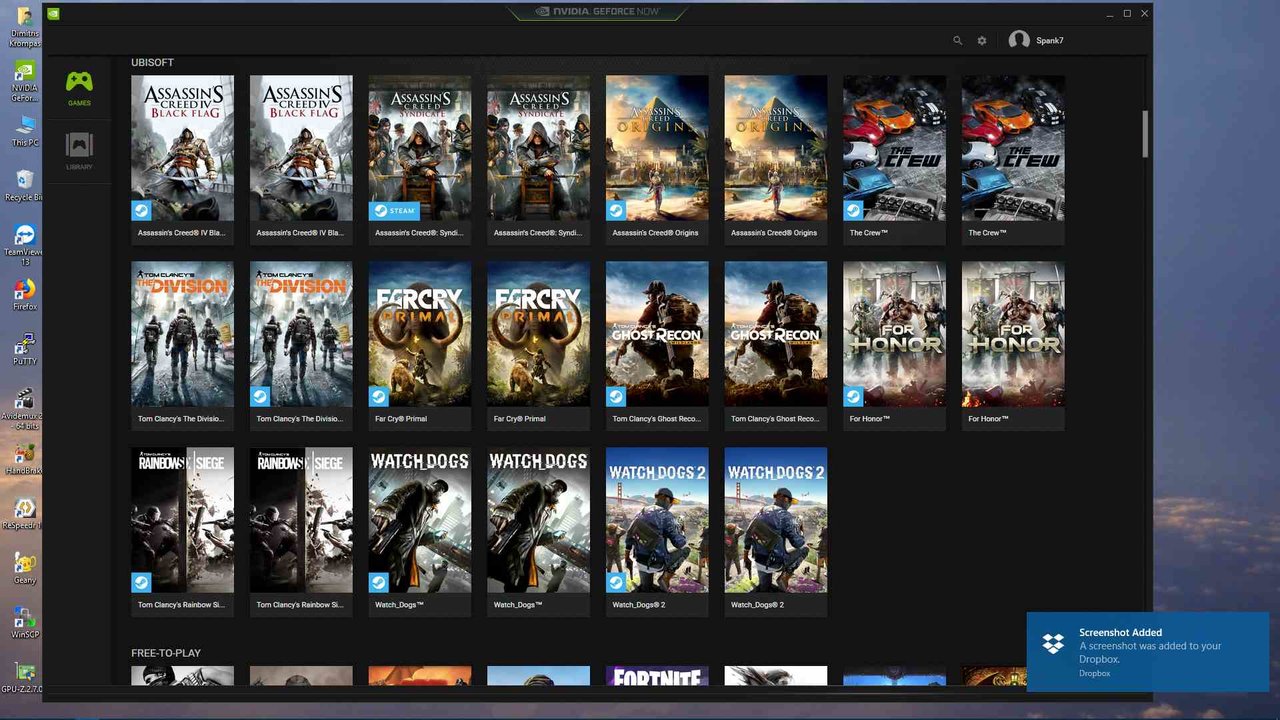Click Steam badge on Assassin's Creed IV Black Flag
This screenshot has width=1280, height=720.
pos(141,211)
